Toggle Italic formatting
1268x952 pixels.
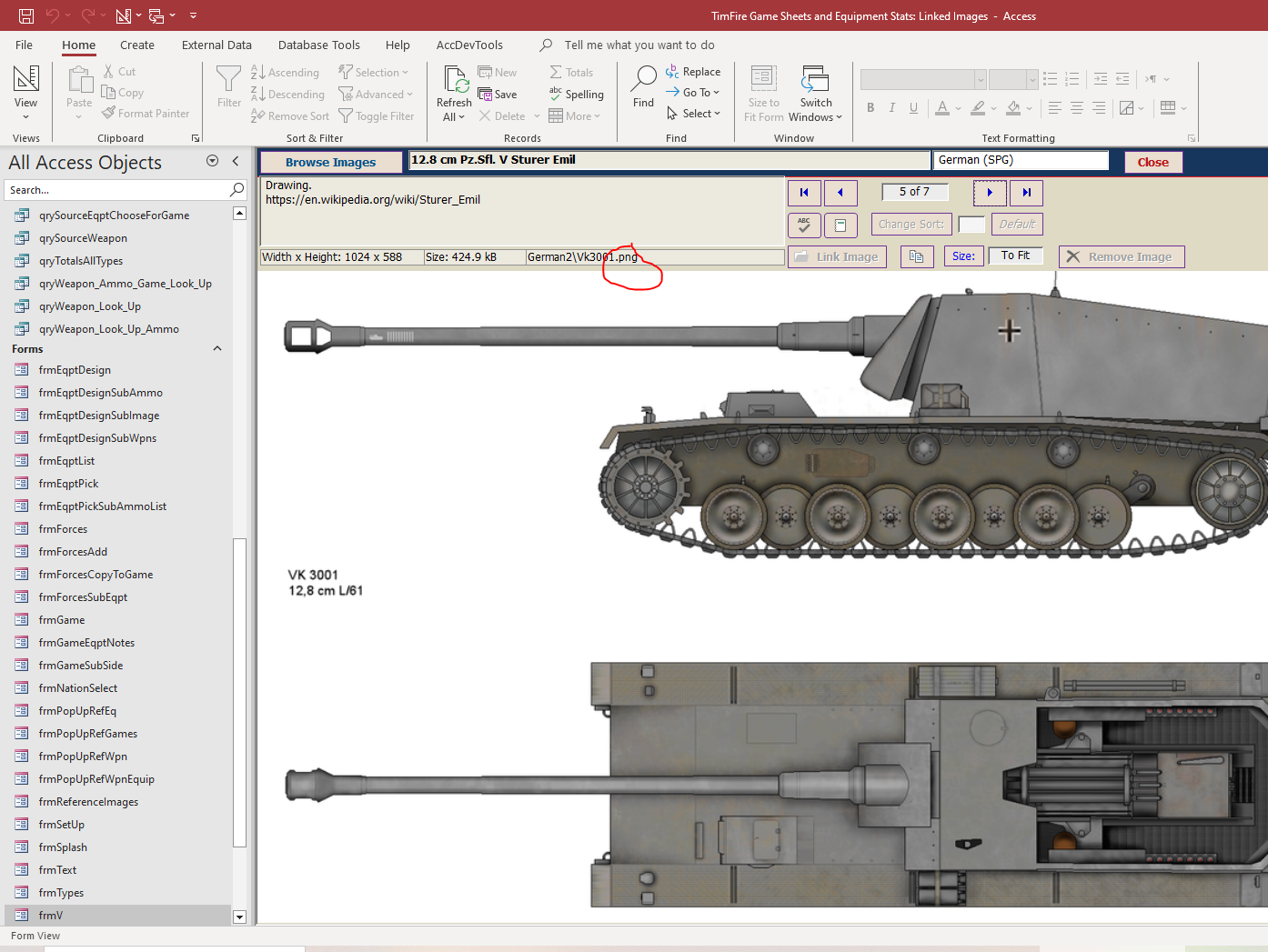pos(892,108)
